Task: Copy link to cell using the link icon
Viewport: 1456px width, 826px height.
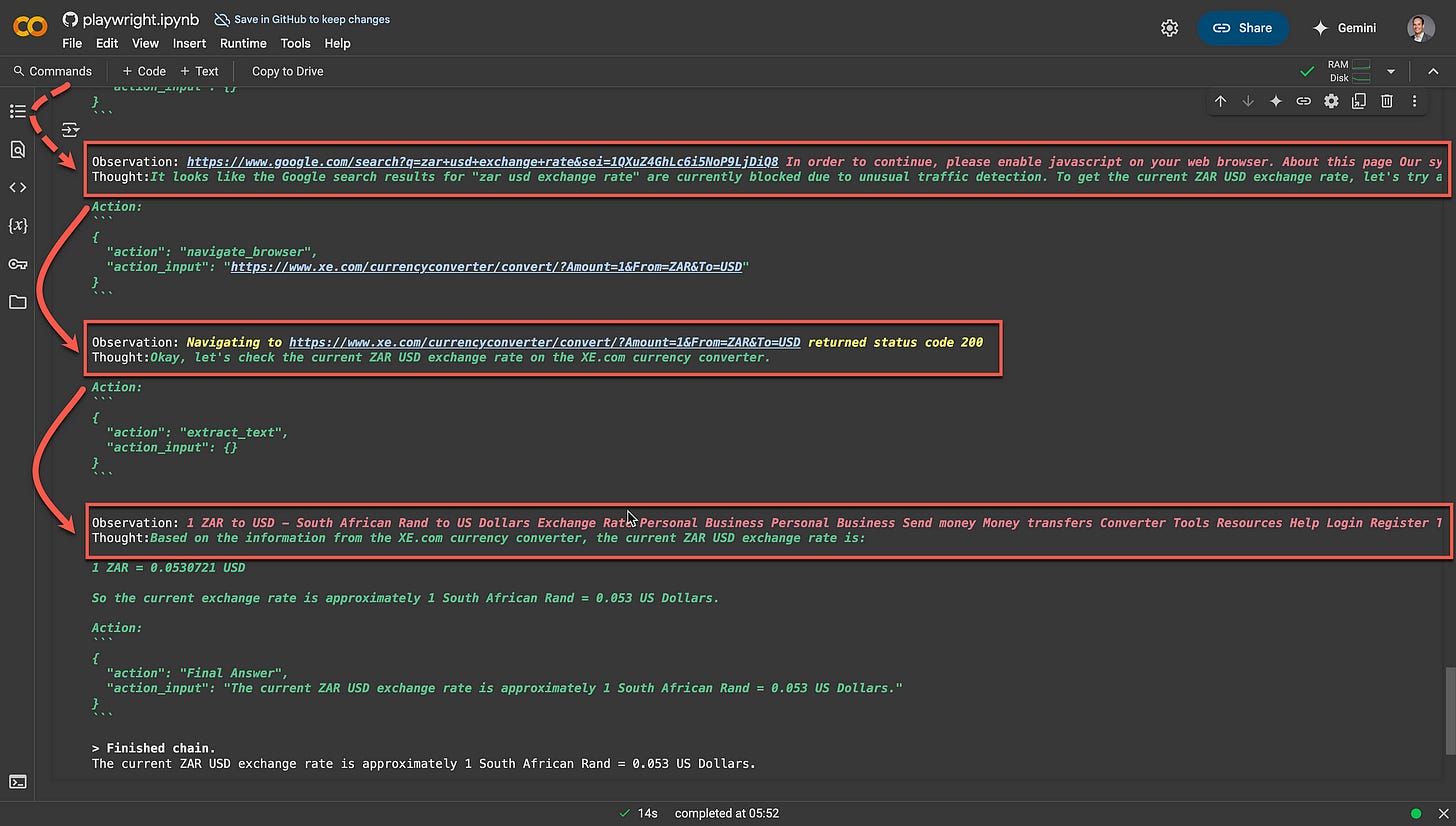Action: click(x=1303, y=101)
